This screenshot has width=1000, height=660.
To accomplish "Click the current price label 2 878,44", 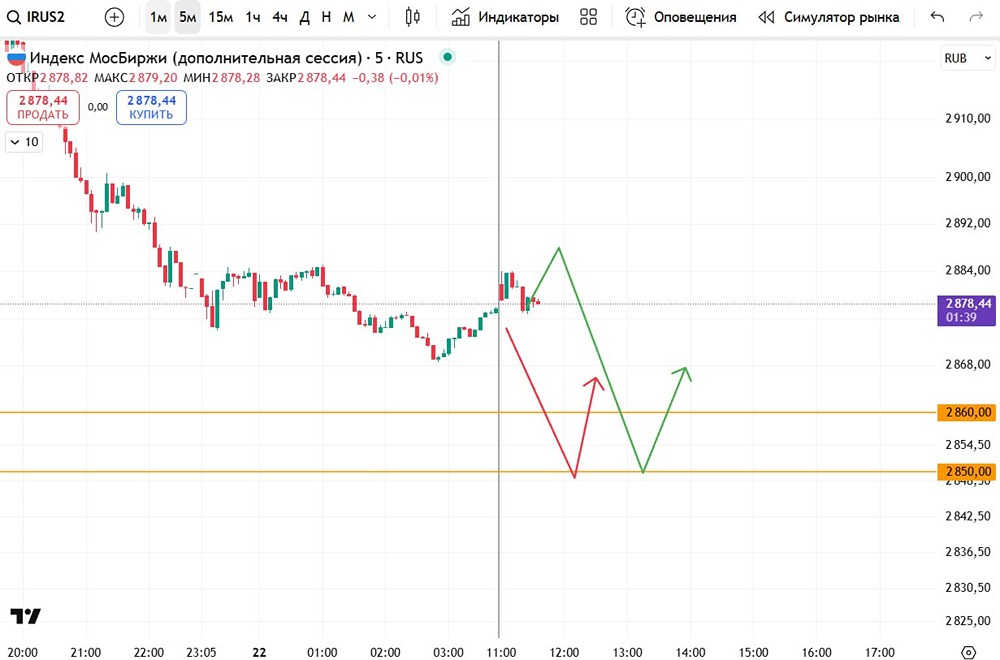I will click(x=966, y=310).
